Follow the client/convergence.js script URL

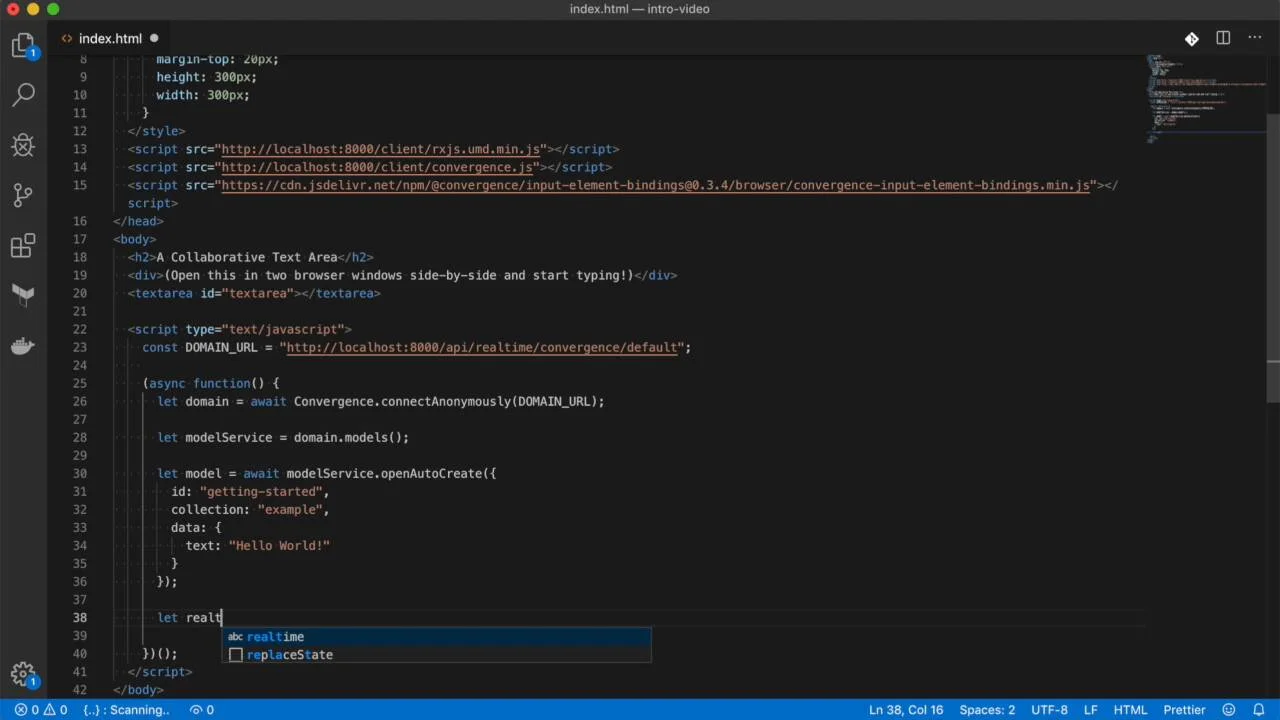pyautogui.click(x=377, y=167)
